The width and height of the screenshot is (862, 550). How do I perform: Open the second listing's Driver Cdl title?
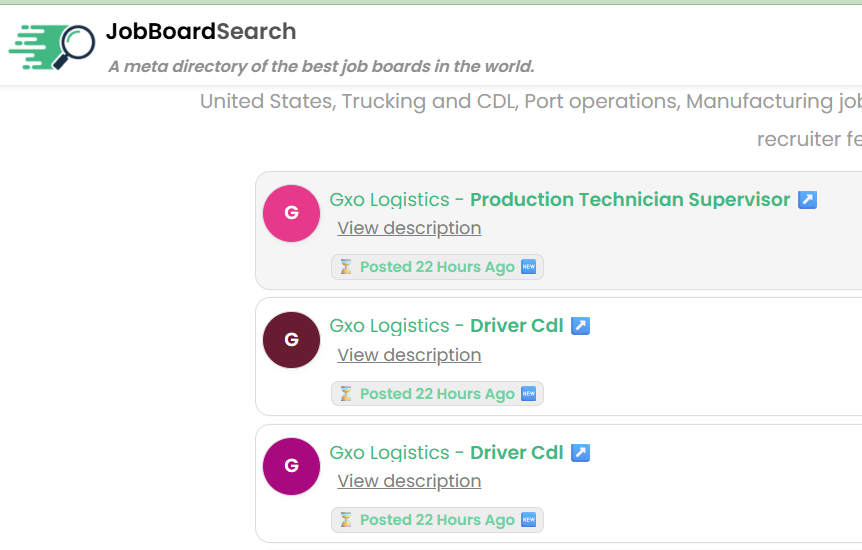point(517,326)
